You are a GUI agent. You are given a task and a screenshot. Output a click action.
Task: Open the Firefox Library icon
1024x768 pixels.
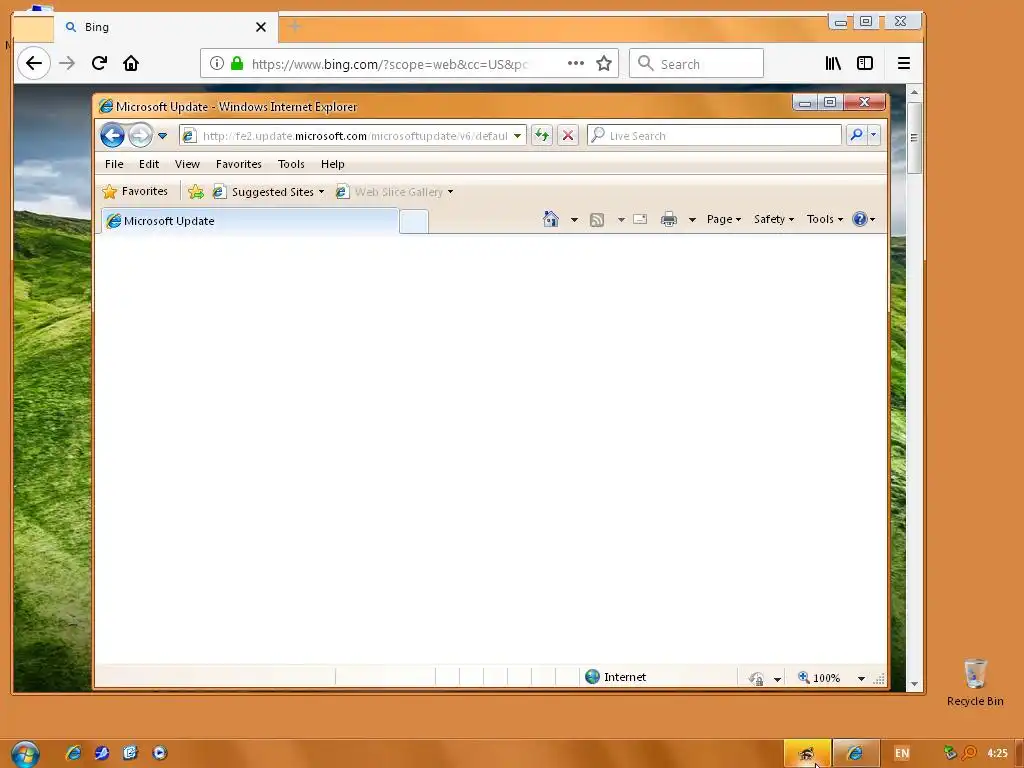[833, 63]
